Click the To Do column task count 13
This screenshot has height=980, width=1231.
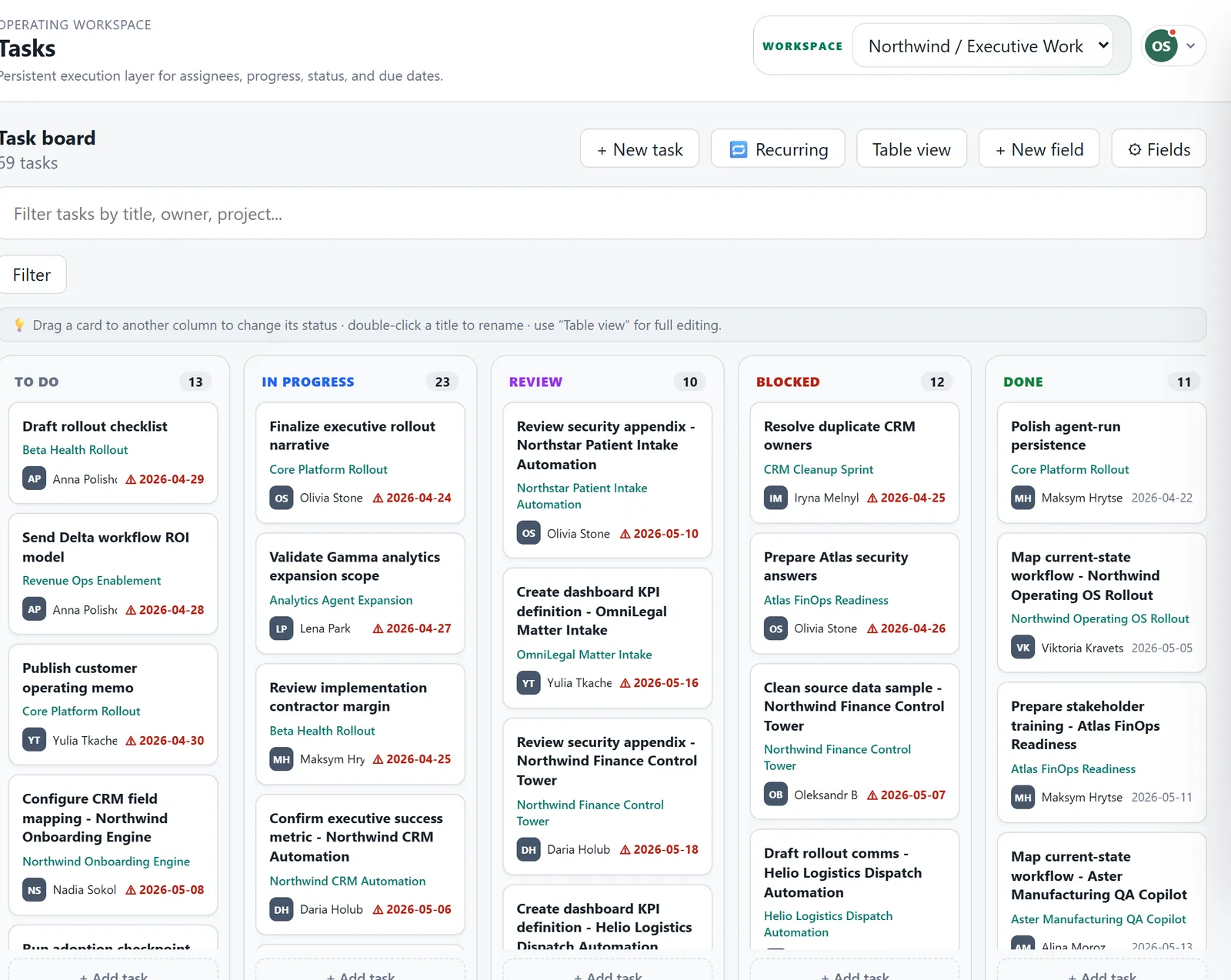tap(195, 382)
